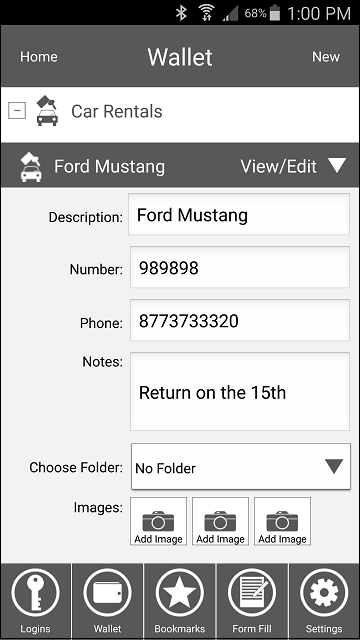Tap the Ford Mustang car icon

[x=31, y=167]
